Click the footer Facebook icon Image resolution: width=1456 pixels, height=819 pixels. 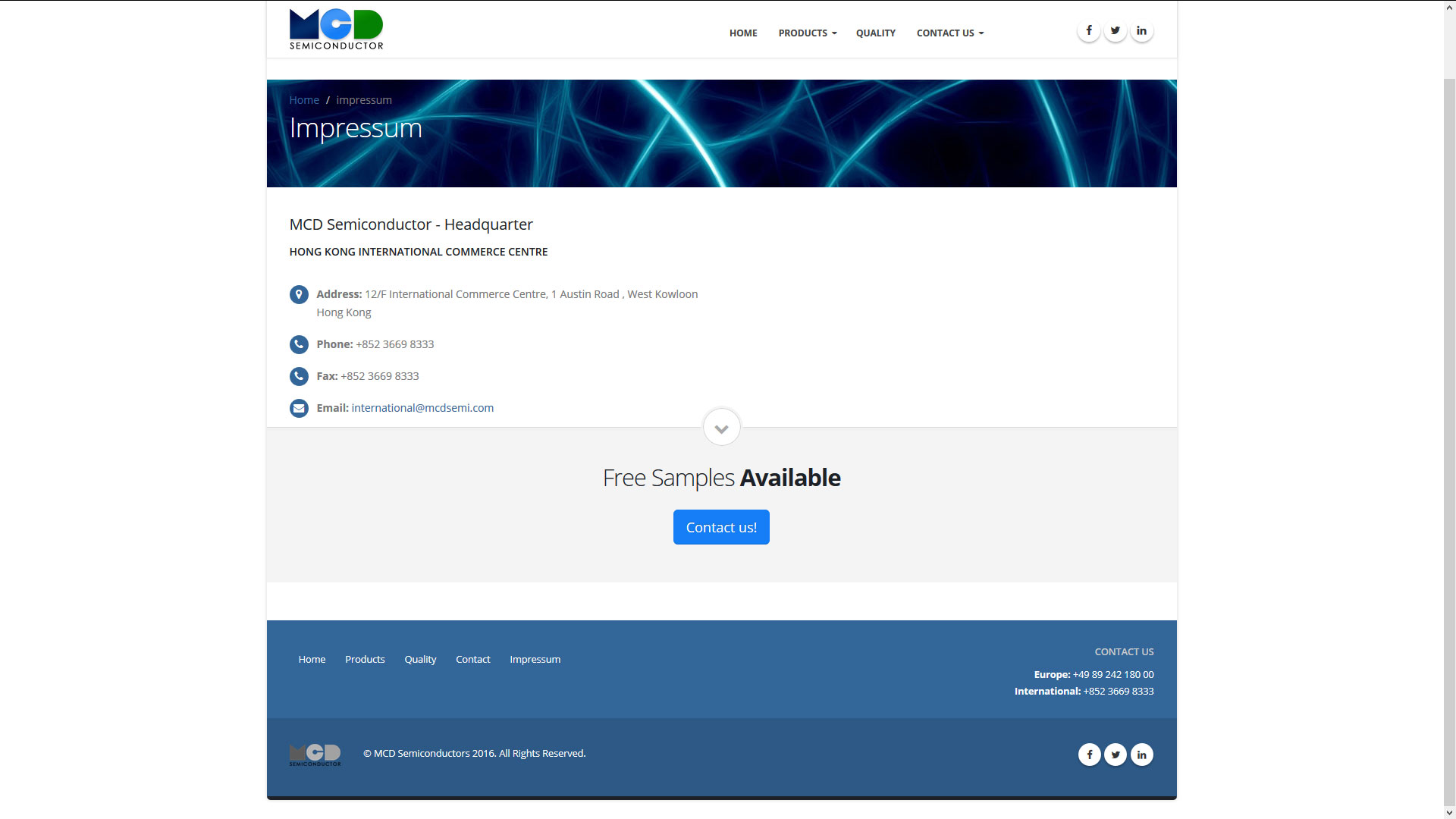pos(1090,755)
